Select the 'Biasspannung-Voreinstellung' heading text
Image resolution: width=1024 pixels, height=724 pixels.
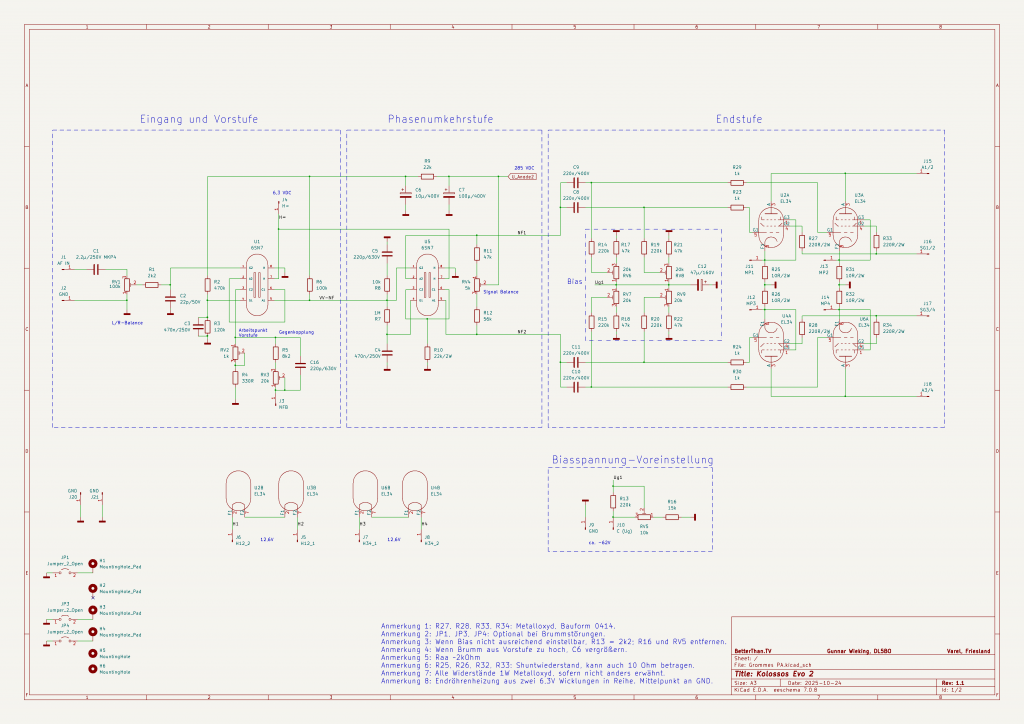click(632, 460)
